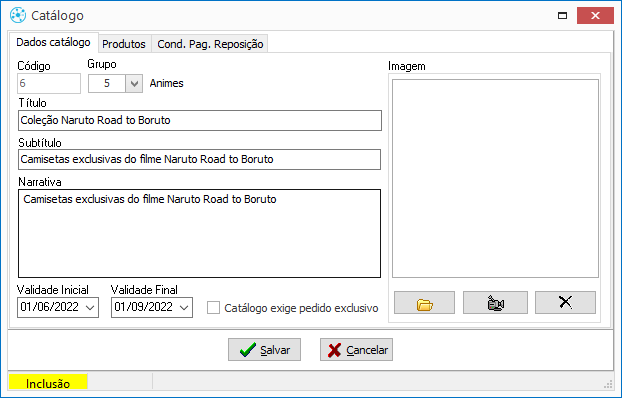Open the Validade Inicial date picker
This screenshot has width=622, height=398.
[x=90, y=308]
